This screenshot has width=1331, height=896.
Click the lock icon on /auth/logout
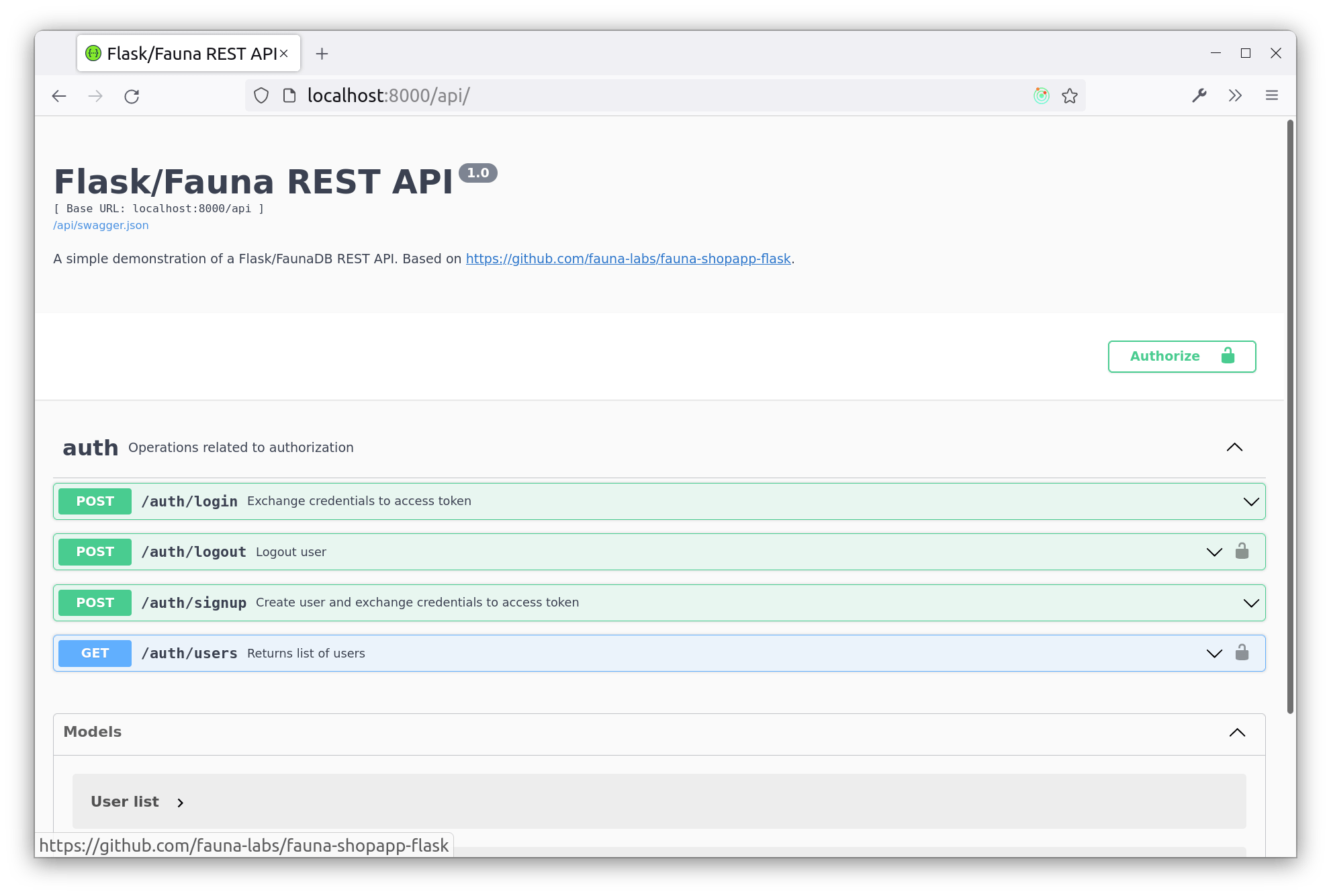pyautogui.click(x=1242, y=551)
